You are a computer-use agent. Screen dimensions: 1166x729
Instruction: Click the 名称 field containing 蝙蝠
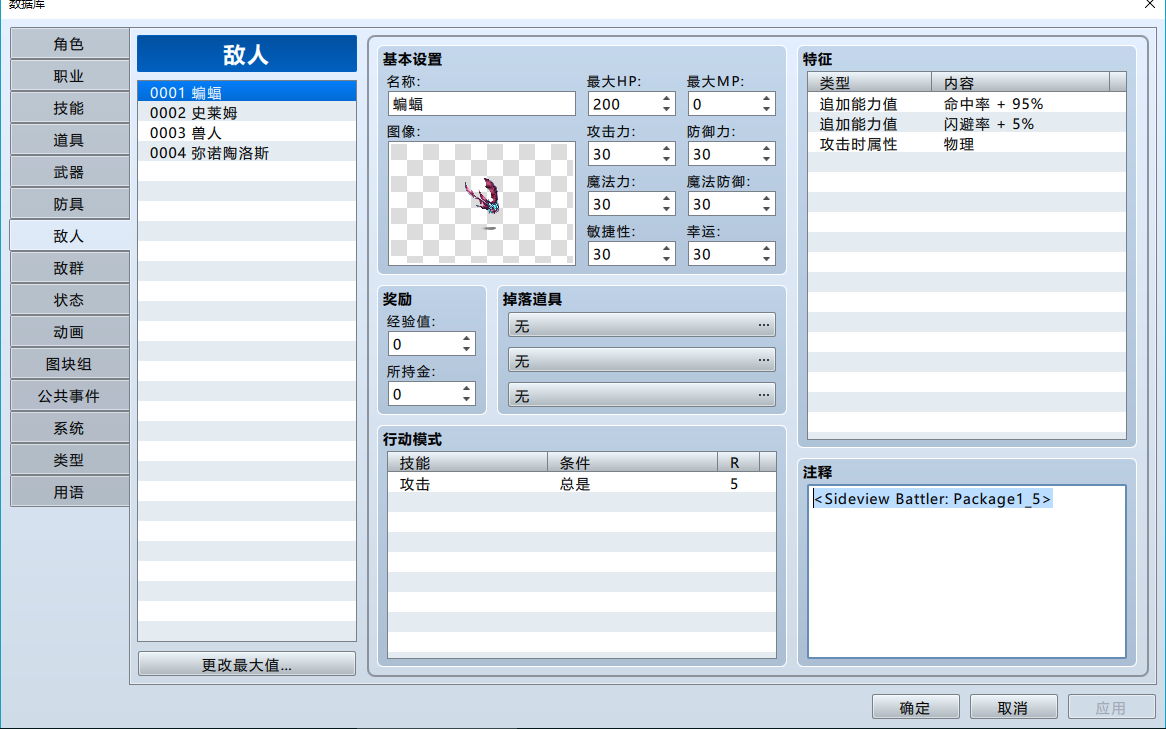[481, 104]
